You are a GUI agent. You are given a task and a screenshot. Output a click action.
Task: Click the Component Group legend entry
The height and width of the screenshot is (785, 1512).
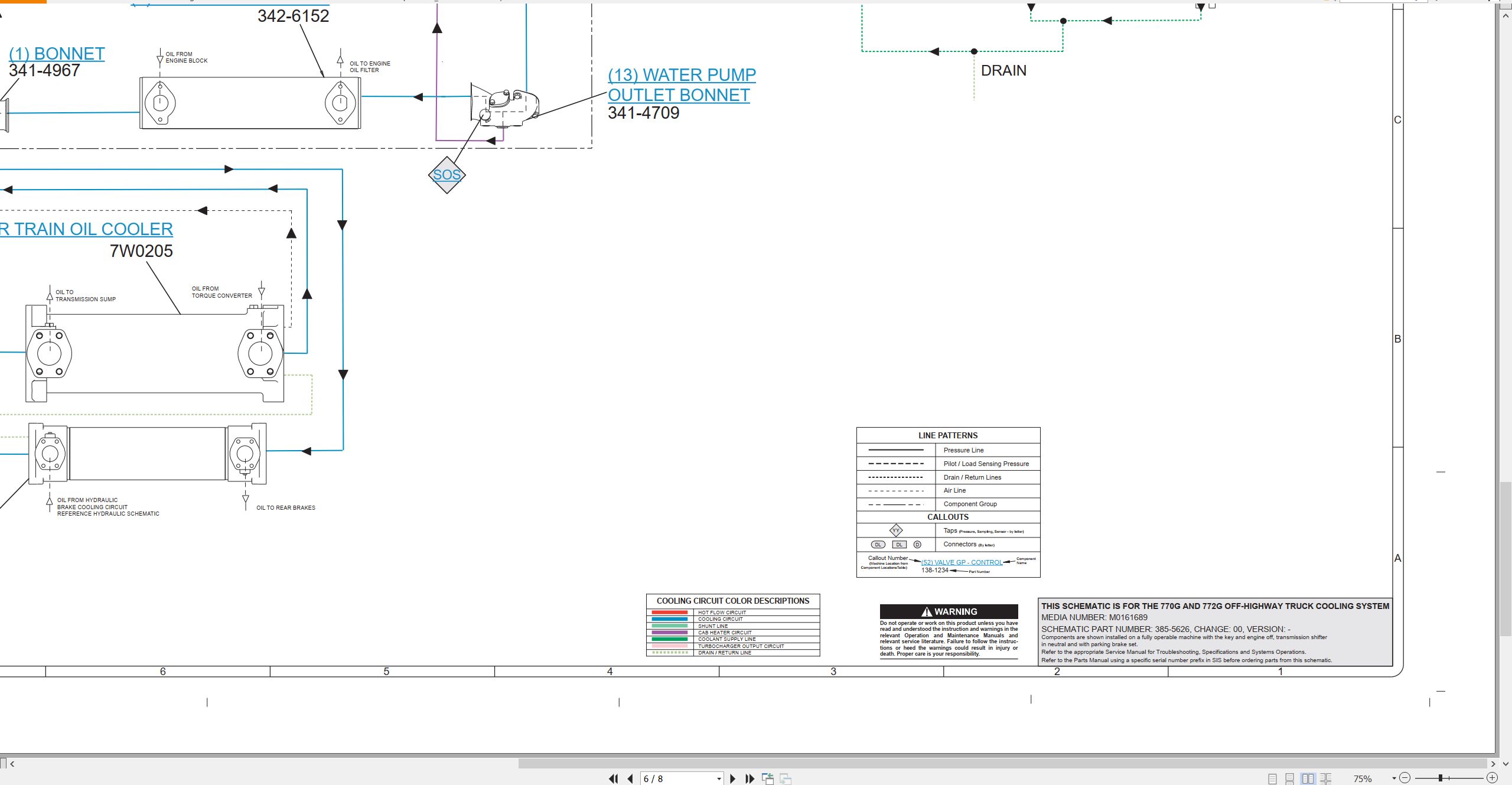970,504
